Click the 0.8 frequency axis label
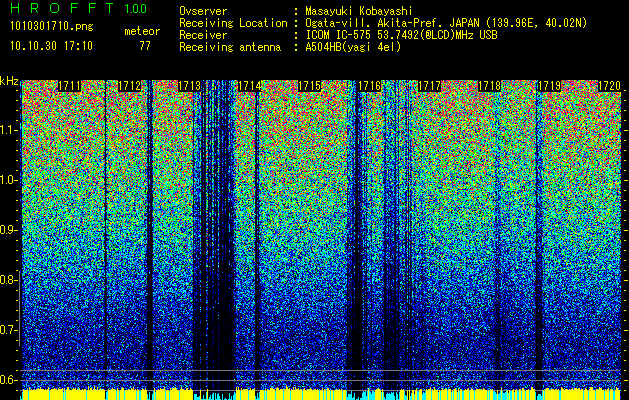This screenshot has width=629, height=400. click(8, 280)
